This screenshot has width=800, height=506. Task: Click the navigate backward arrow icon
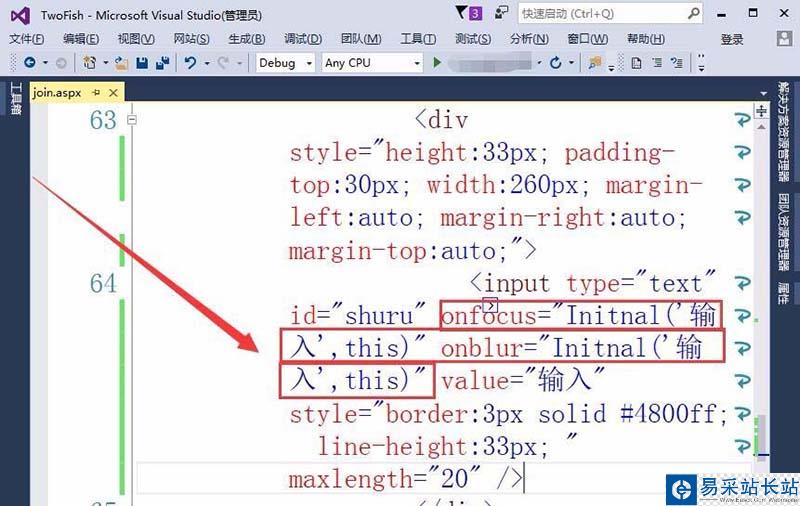point(30,63)
